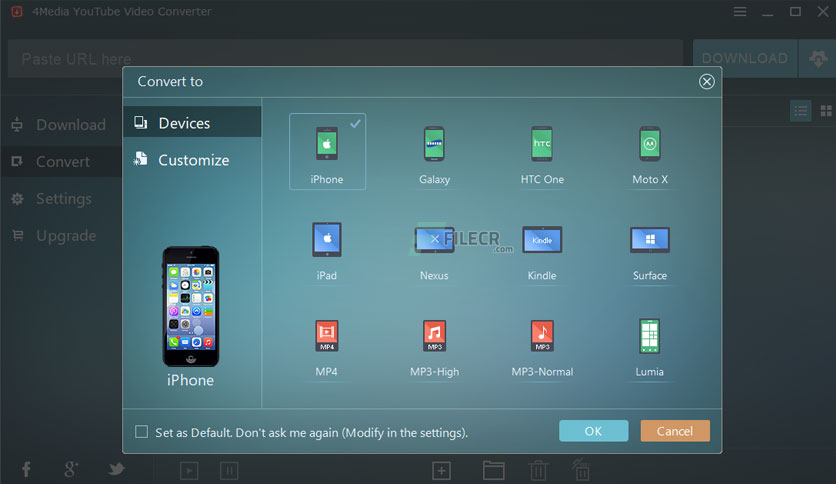Choose the iPad tablet preset
The width and height of the screenshot is (836, 484).
click(327, 251)
